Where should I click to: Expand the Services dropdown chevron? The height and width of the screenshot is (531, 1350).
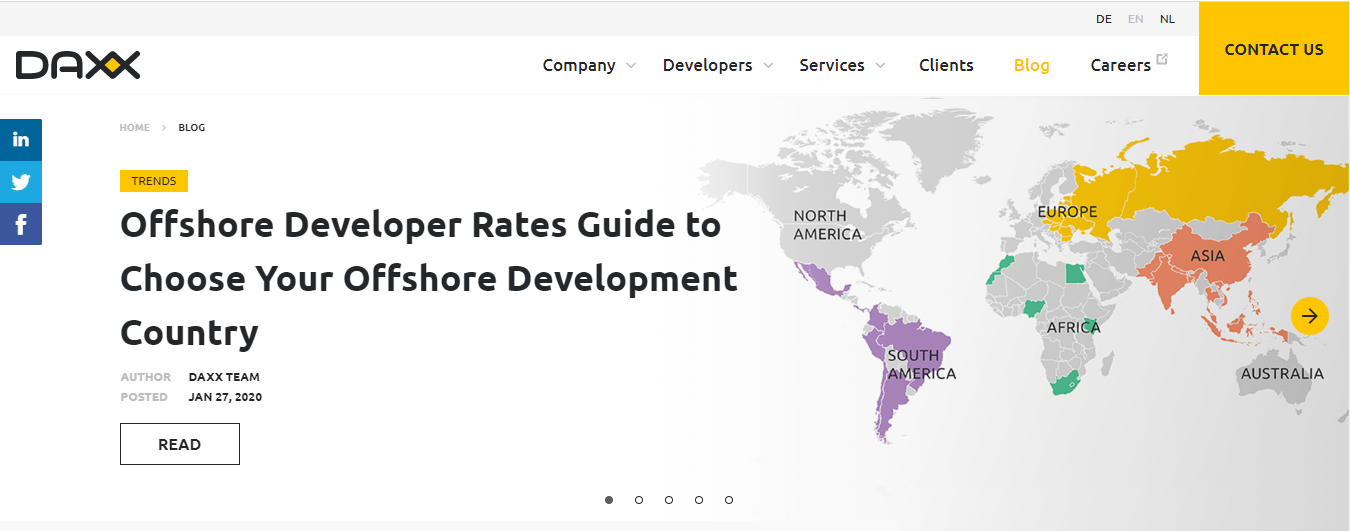tap(880, 66)
